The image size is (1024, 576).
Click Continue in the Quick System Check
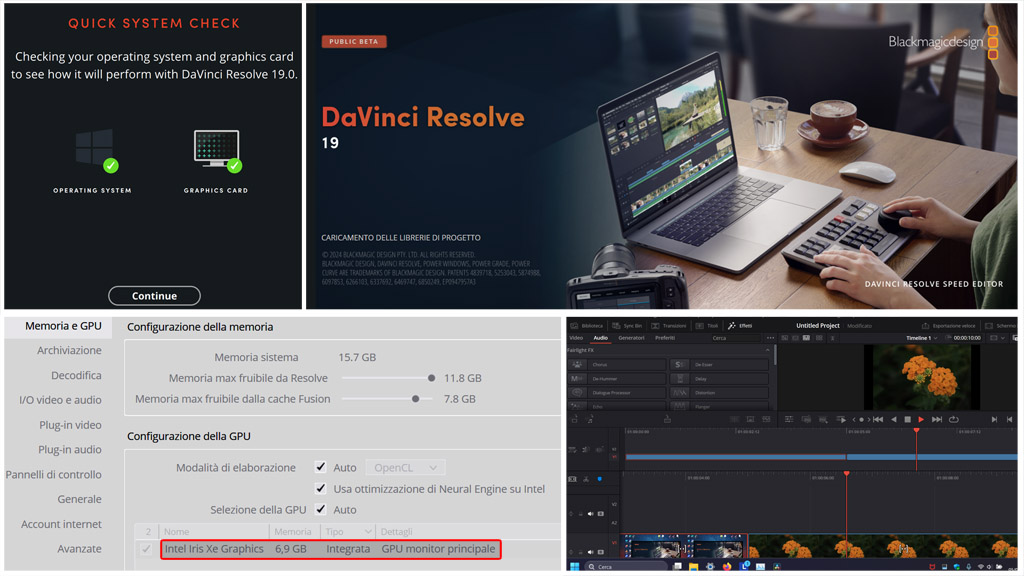[x=154, y=296]
